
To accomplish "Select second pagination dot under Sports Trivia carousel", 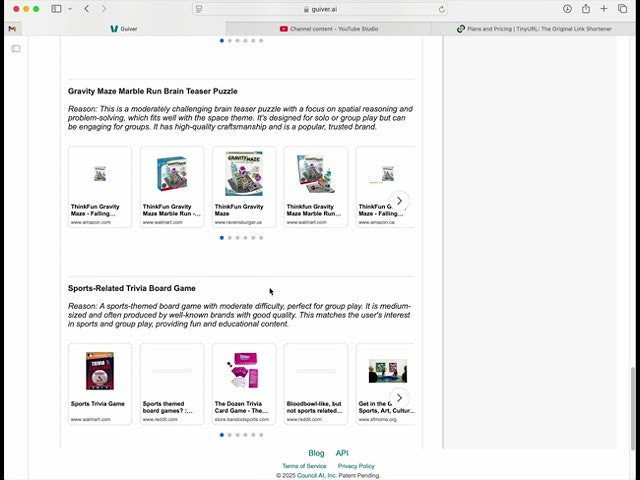I will (x=230, y=435).
